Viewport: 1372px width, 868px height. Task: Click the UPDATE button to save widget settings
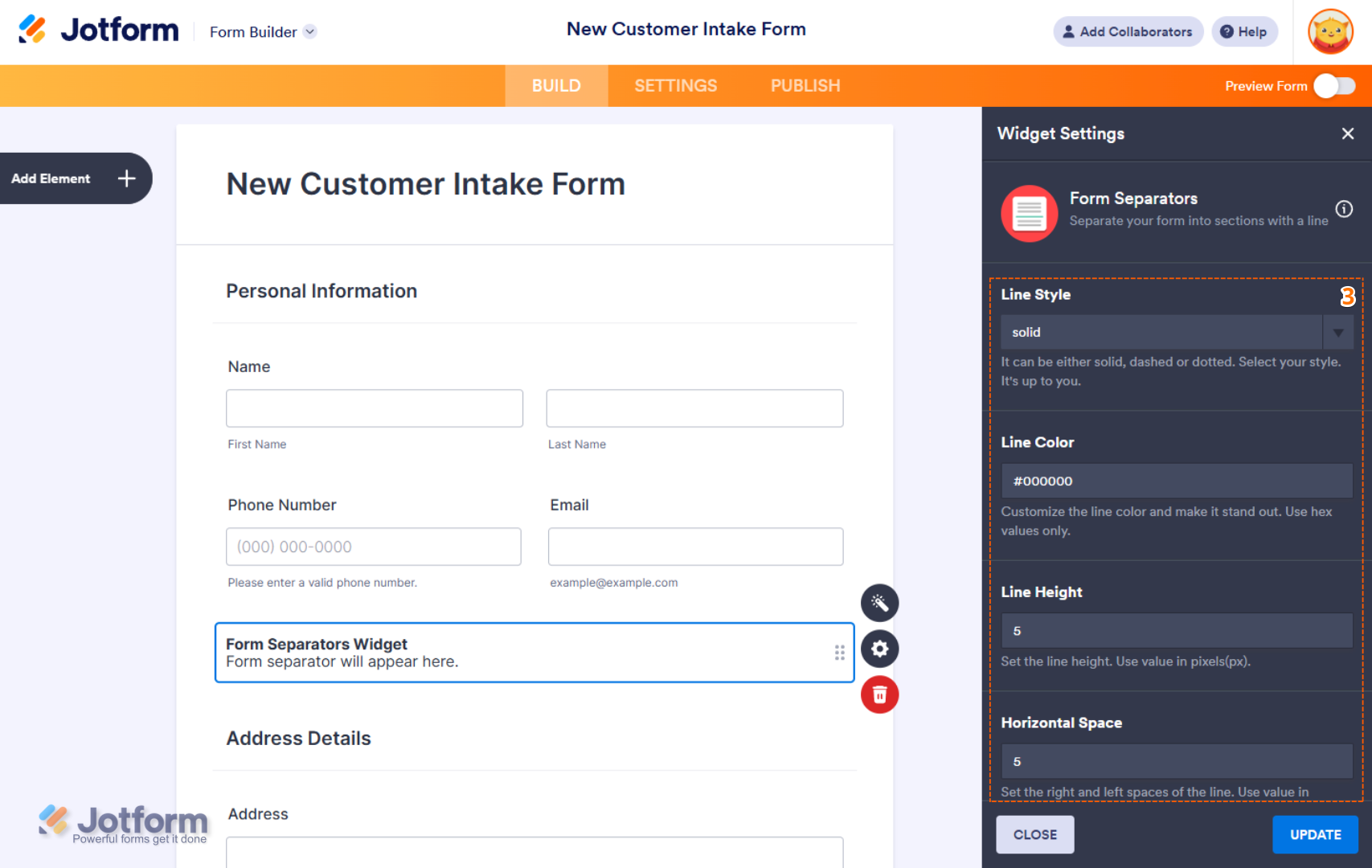[x=1315, y=834]
